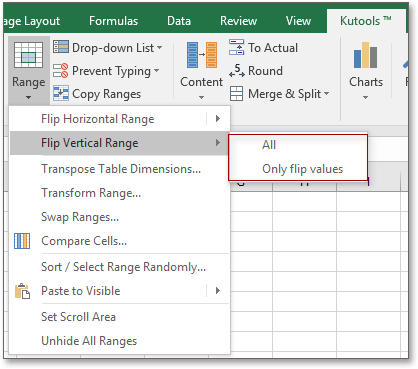
Task: Click the Charts label
Action: point(366,82)
